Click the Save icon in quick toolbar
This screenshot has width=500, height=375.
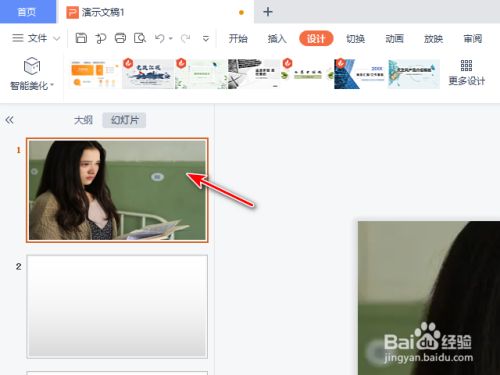point(81,38)
